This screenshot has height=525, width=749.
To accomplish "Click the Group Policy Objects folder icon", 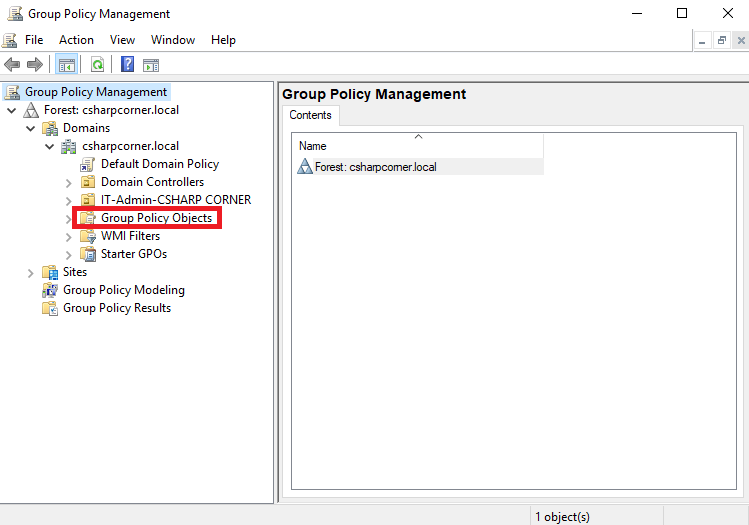I will 88,218.
